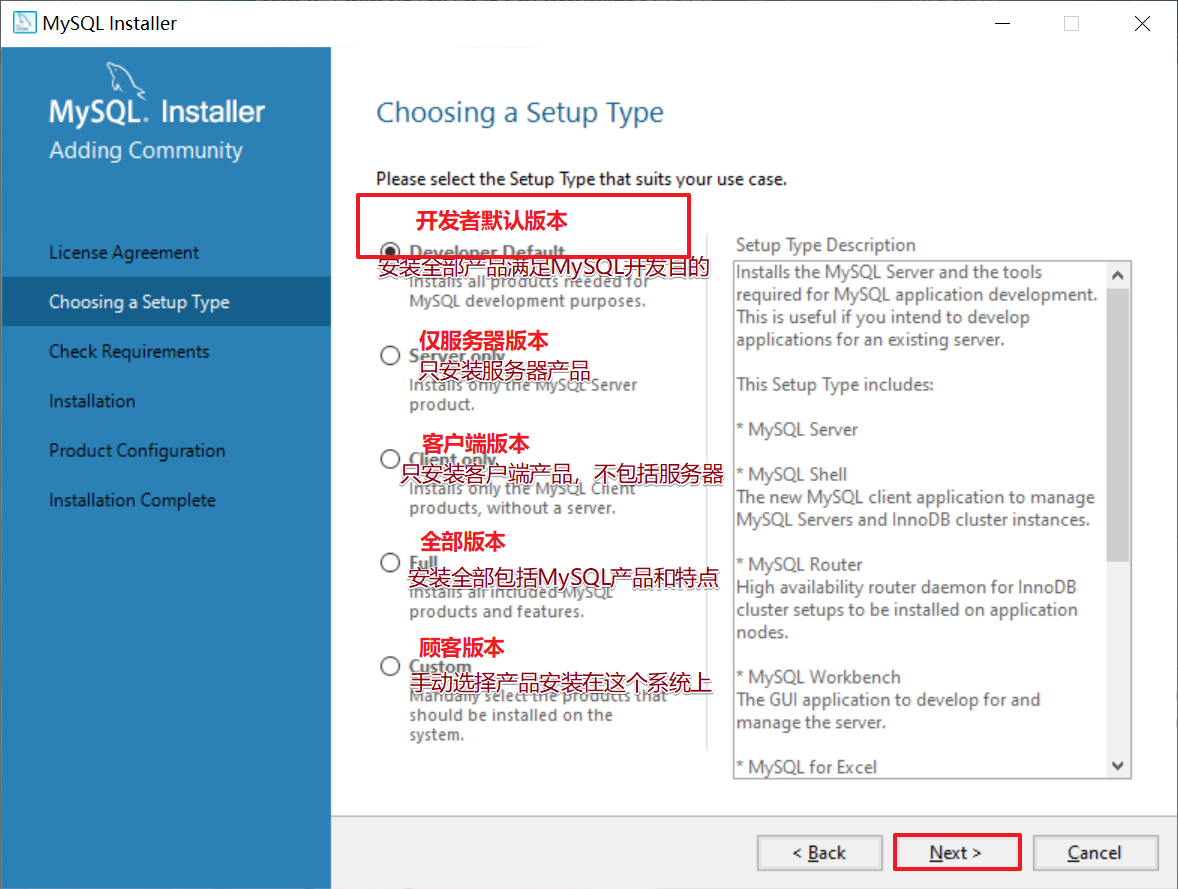Click the MySQL Installer title bar icon
This screenshot has width=1178, height=889.
[x=25, y=23]
